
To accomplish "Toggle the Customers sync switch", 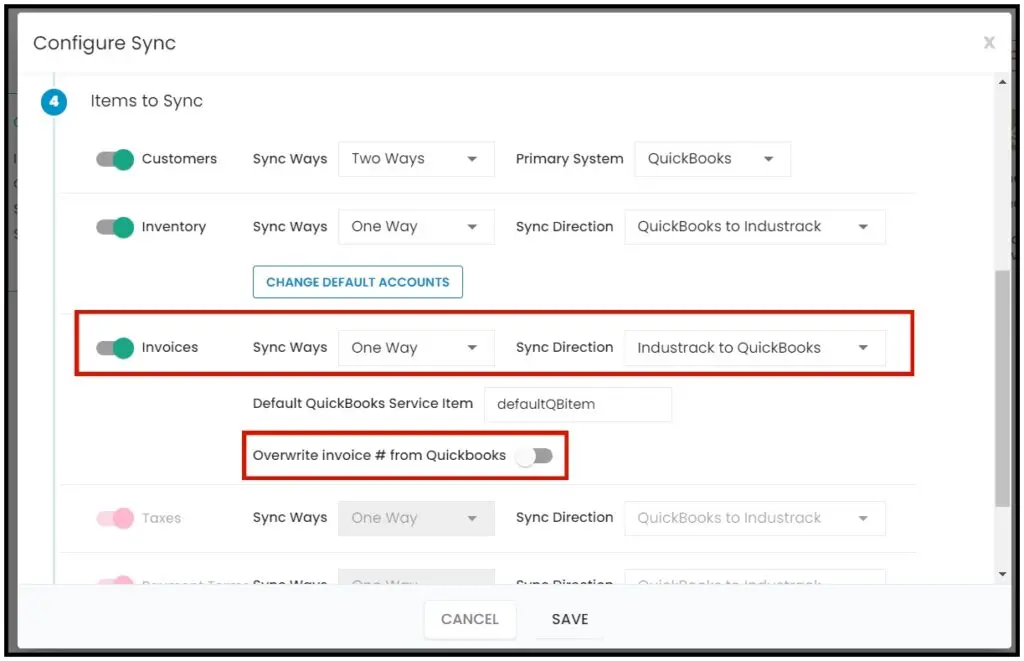I will (x=115, y=159).
